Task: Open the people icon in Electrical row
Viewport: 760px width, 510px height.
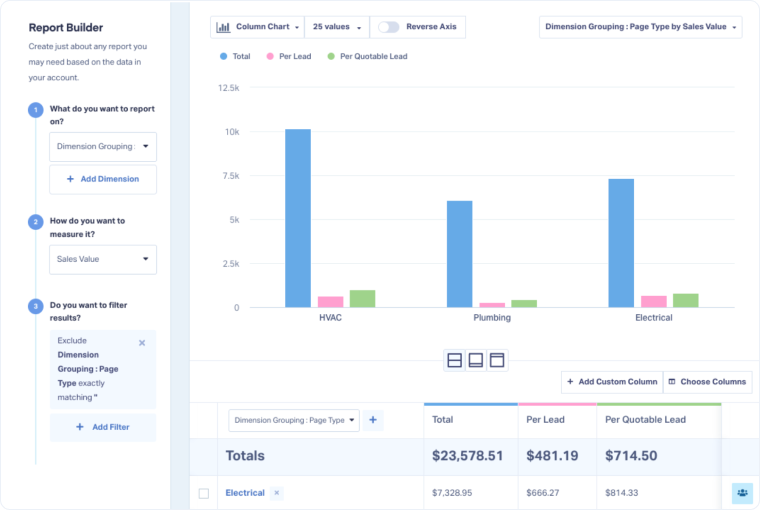Action: (x=742, y=493)
